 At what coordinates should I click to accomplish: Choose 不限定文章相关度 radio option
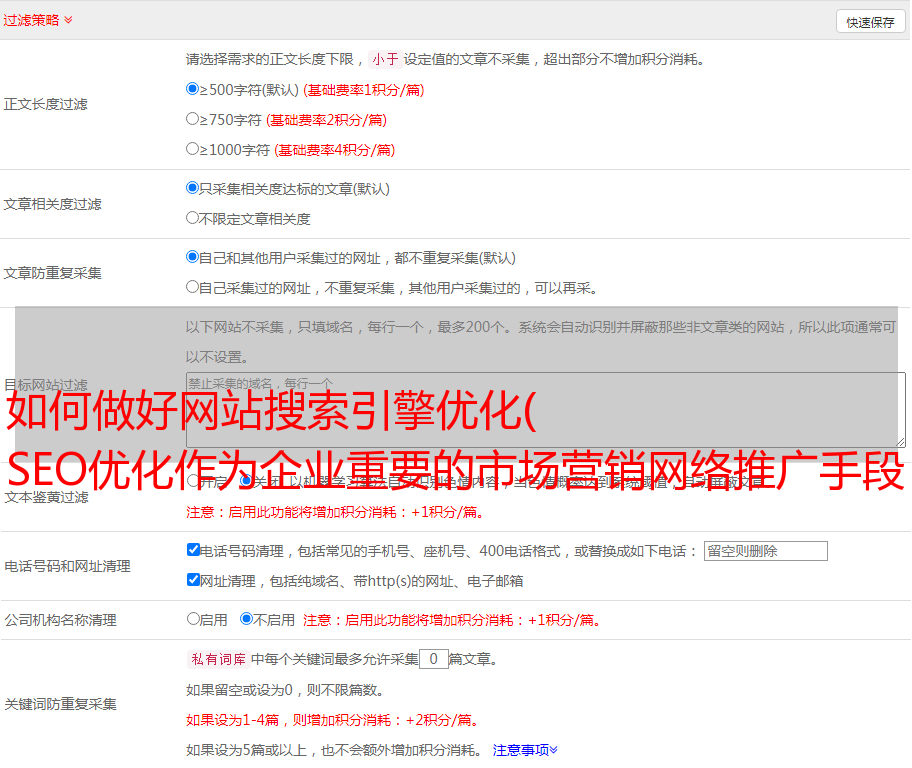193,218
